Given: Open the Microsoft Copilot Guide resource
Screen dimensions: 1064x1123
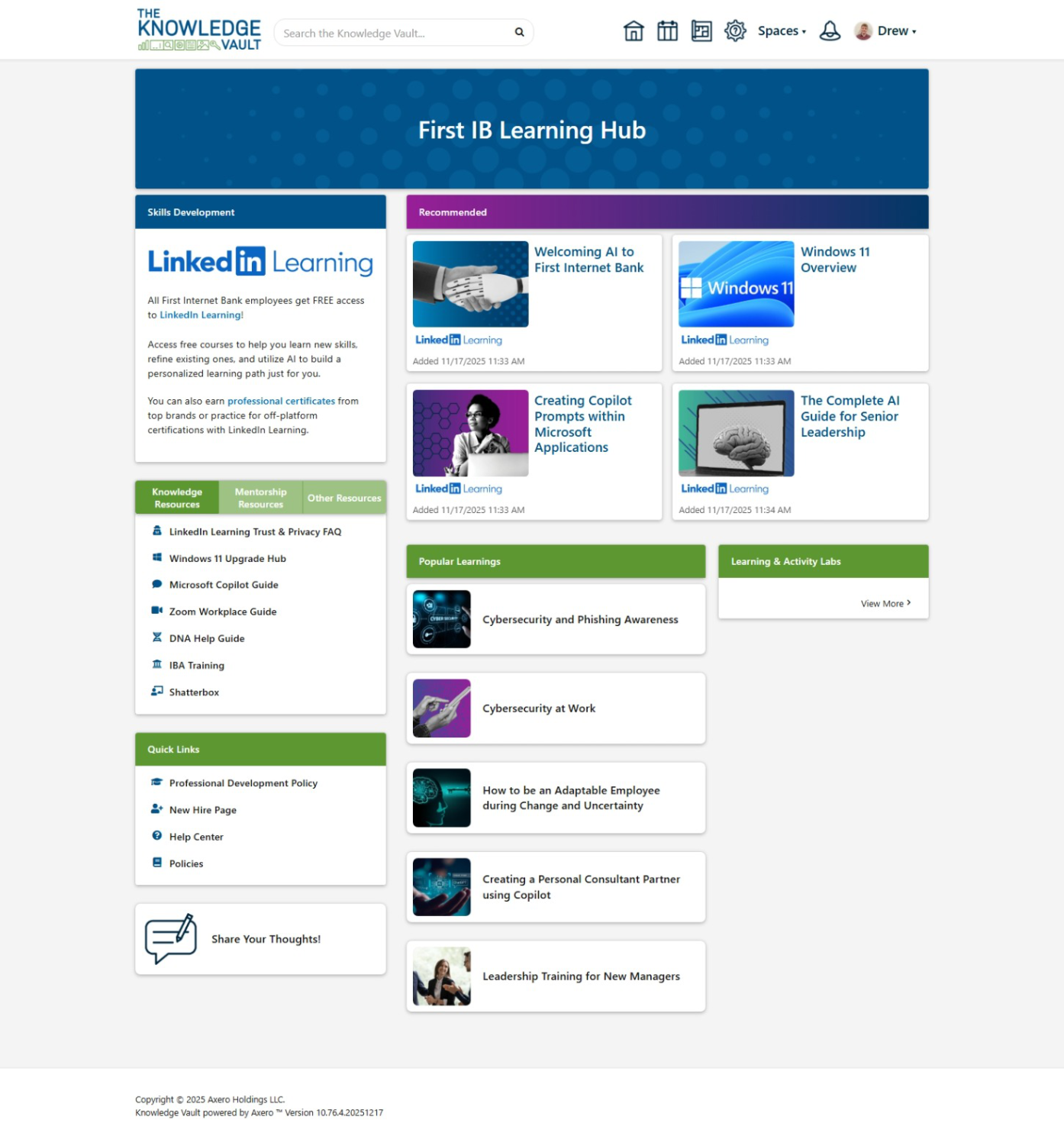Looking at the screenshot, I should [x=223, y=584].
